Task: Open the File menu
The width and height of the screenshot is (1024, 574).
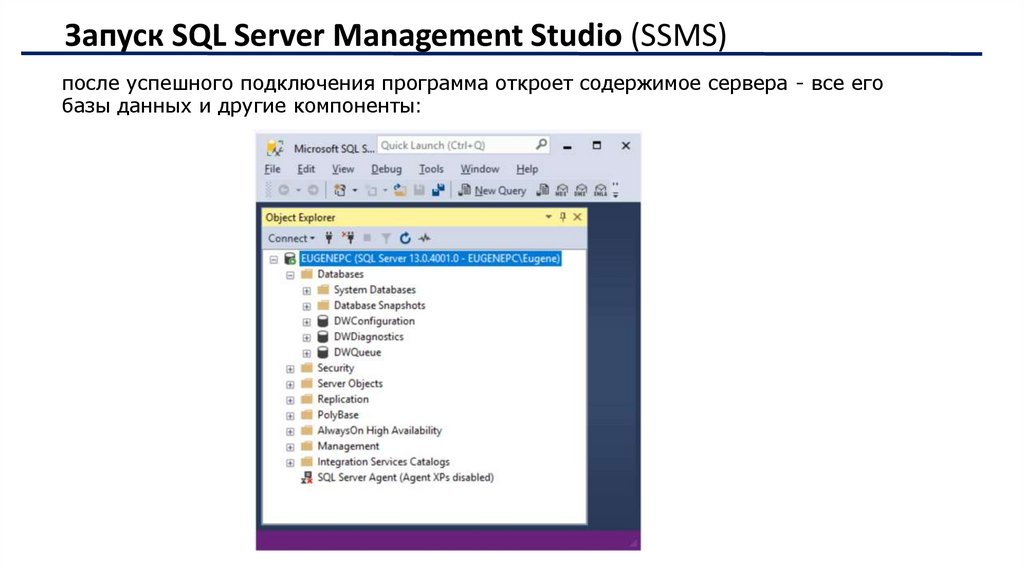Action: click(x=272, y=169)
